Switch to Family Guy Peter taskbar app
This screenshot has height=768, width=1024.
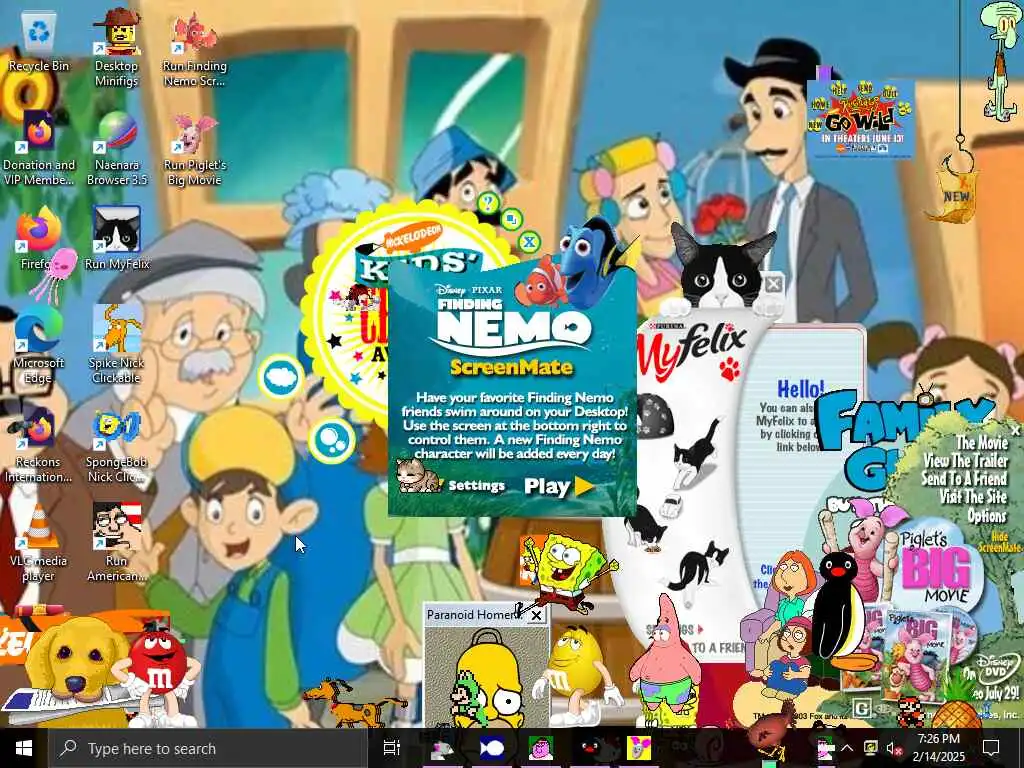click(541, 748)
